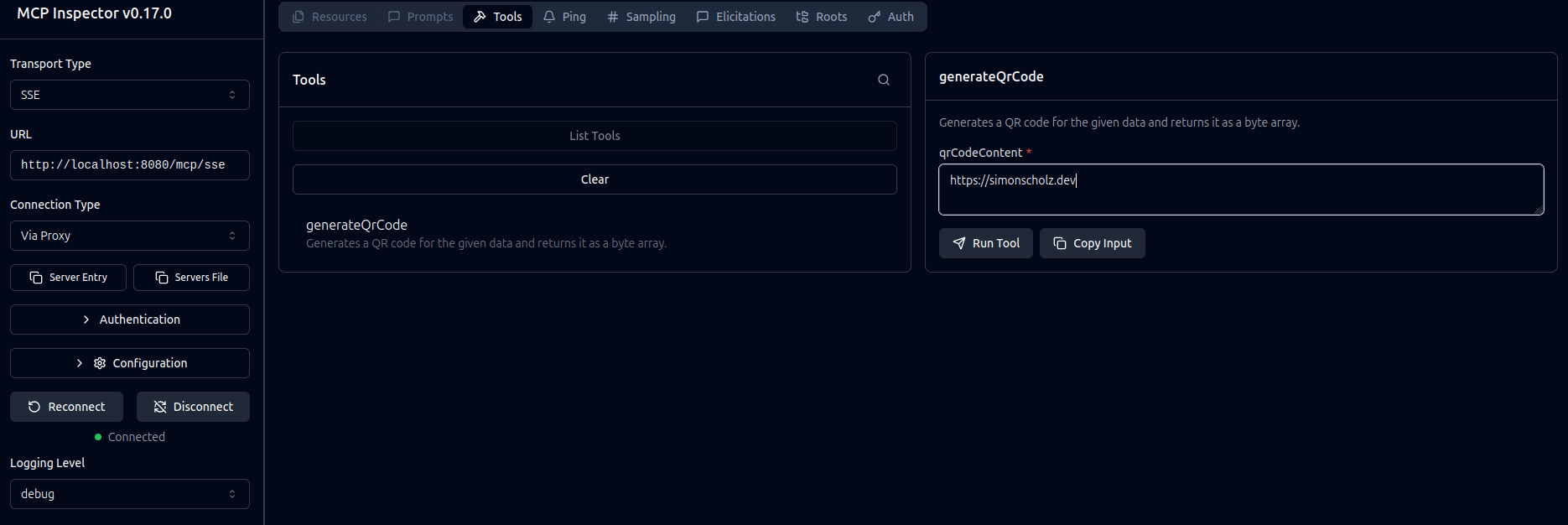
Task: Open the Ping tab
Action: [x=564, y=17]
